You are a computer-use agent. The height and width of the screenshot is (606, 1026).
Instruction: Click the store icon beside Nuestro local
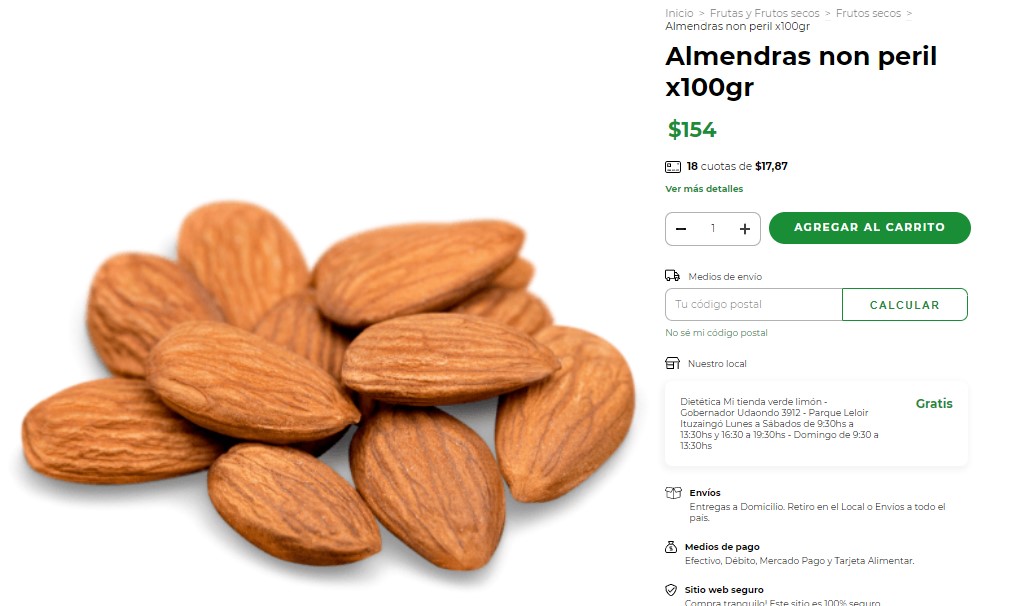672,363
